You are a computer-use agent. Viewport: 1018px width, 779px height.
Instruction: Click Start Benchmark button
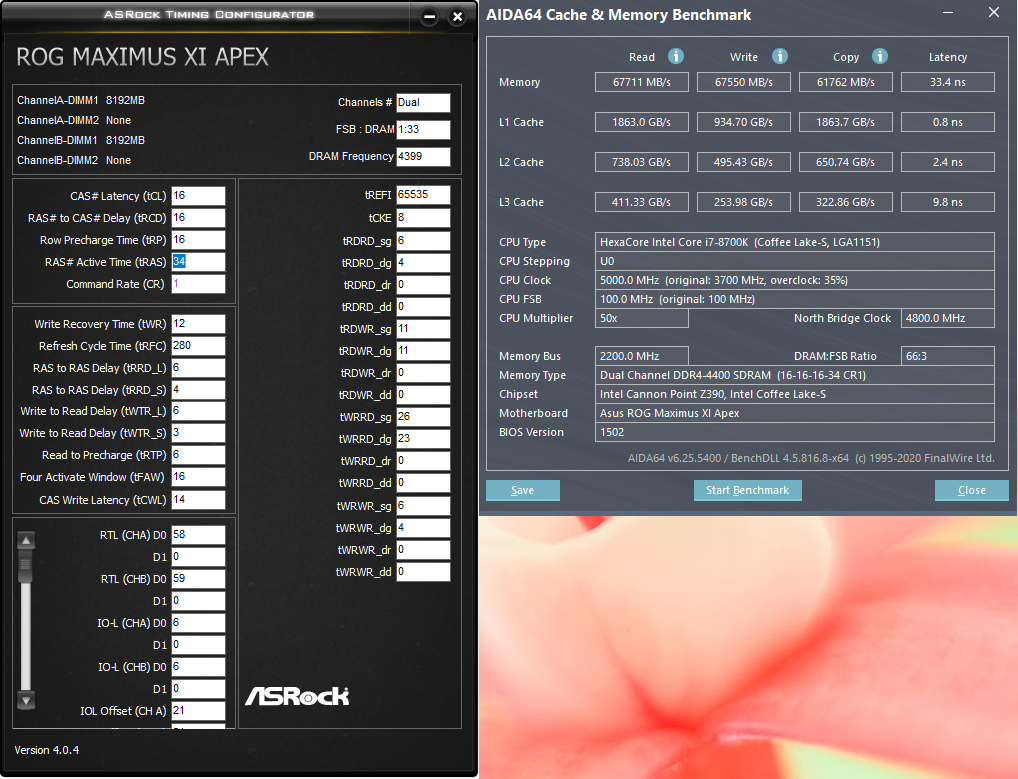click(748, 490)
